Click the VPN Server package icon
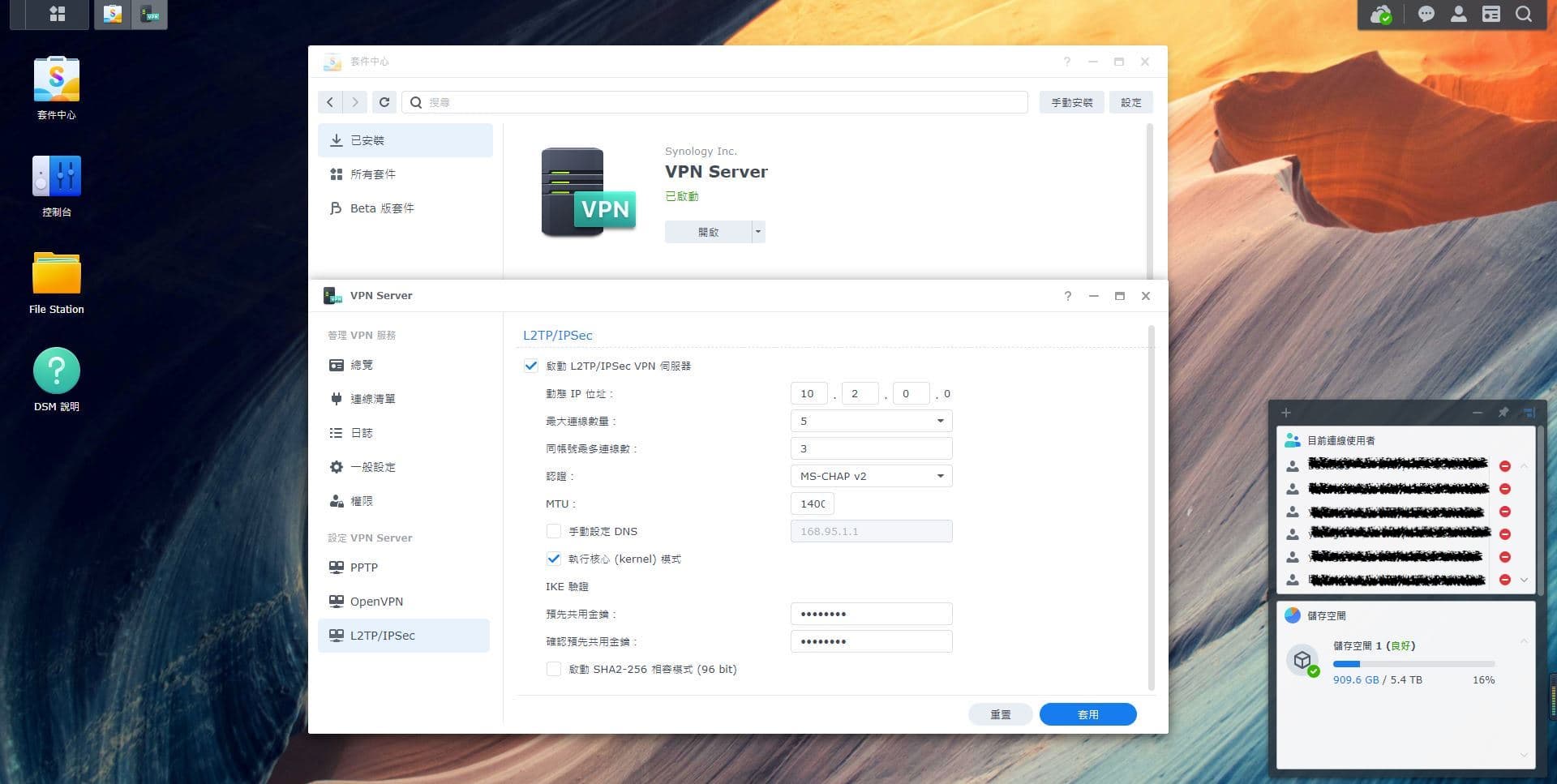 (589, 192)
